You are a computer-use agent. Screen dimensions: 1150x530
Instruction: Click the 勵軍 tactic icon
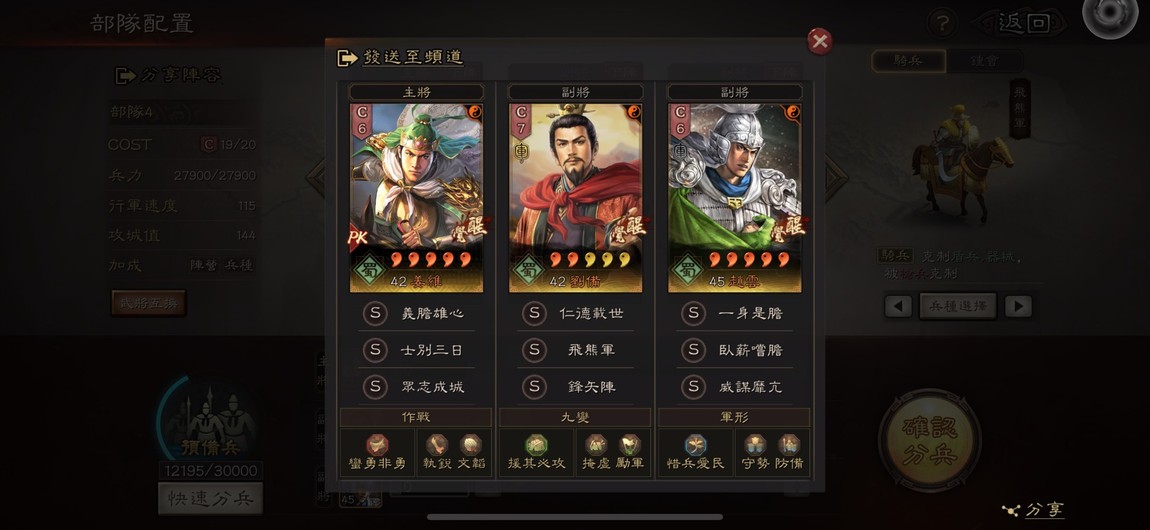(630, 445)
